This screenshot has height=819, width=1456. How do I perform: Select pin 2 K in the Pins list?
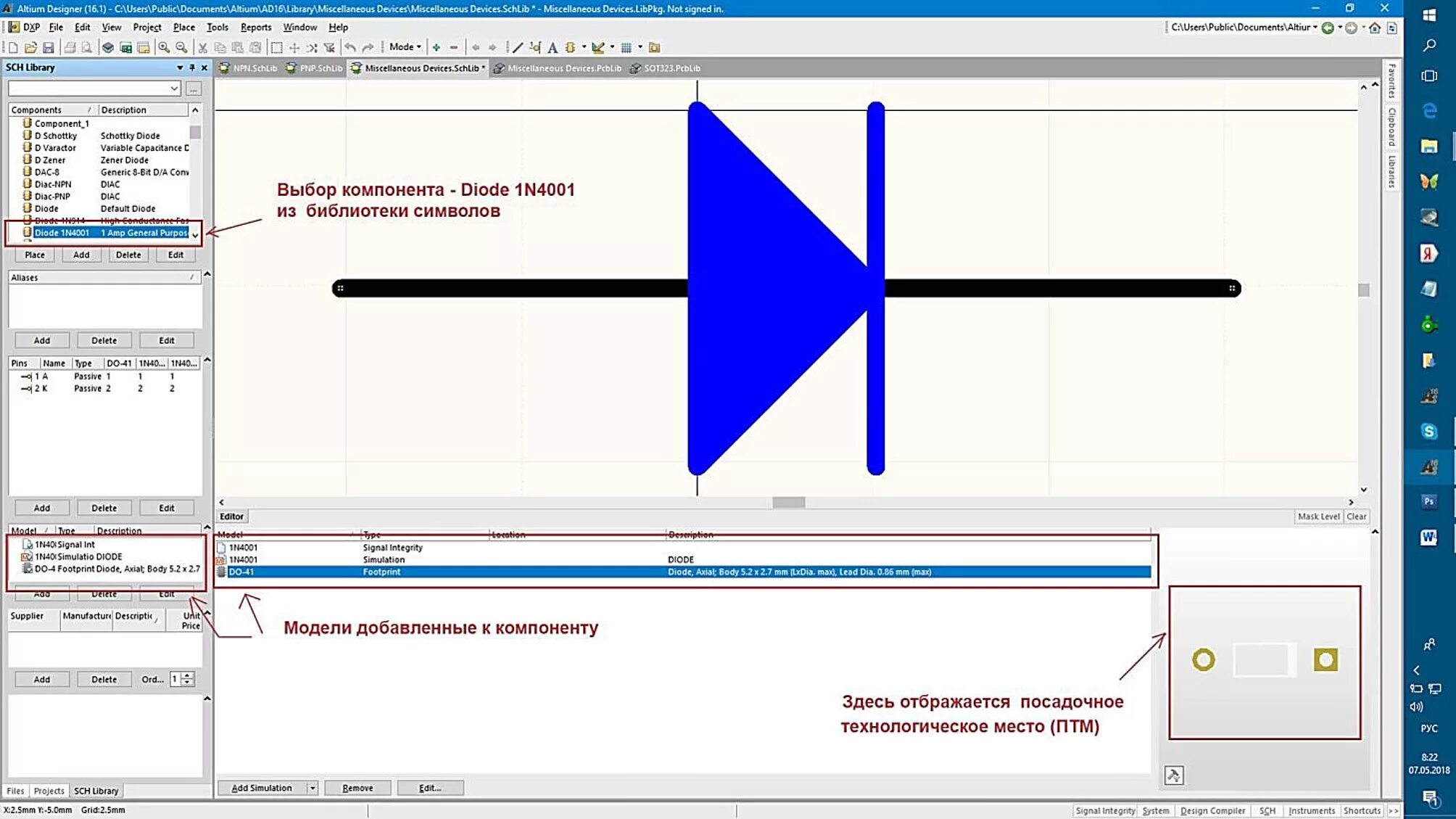(x=105, y=388)
